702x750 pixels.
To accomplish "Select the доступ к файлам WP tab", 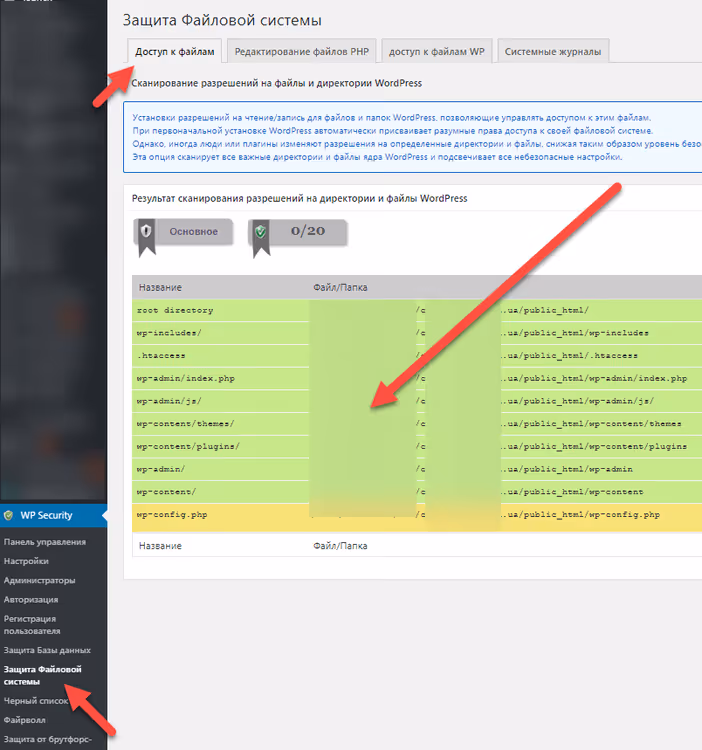I will coord(437,51).
